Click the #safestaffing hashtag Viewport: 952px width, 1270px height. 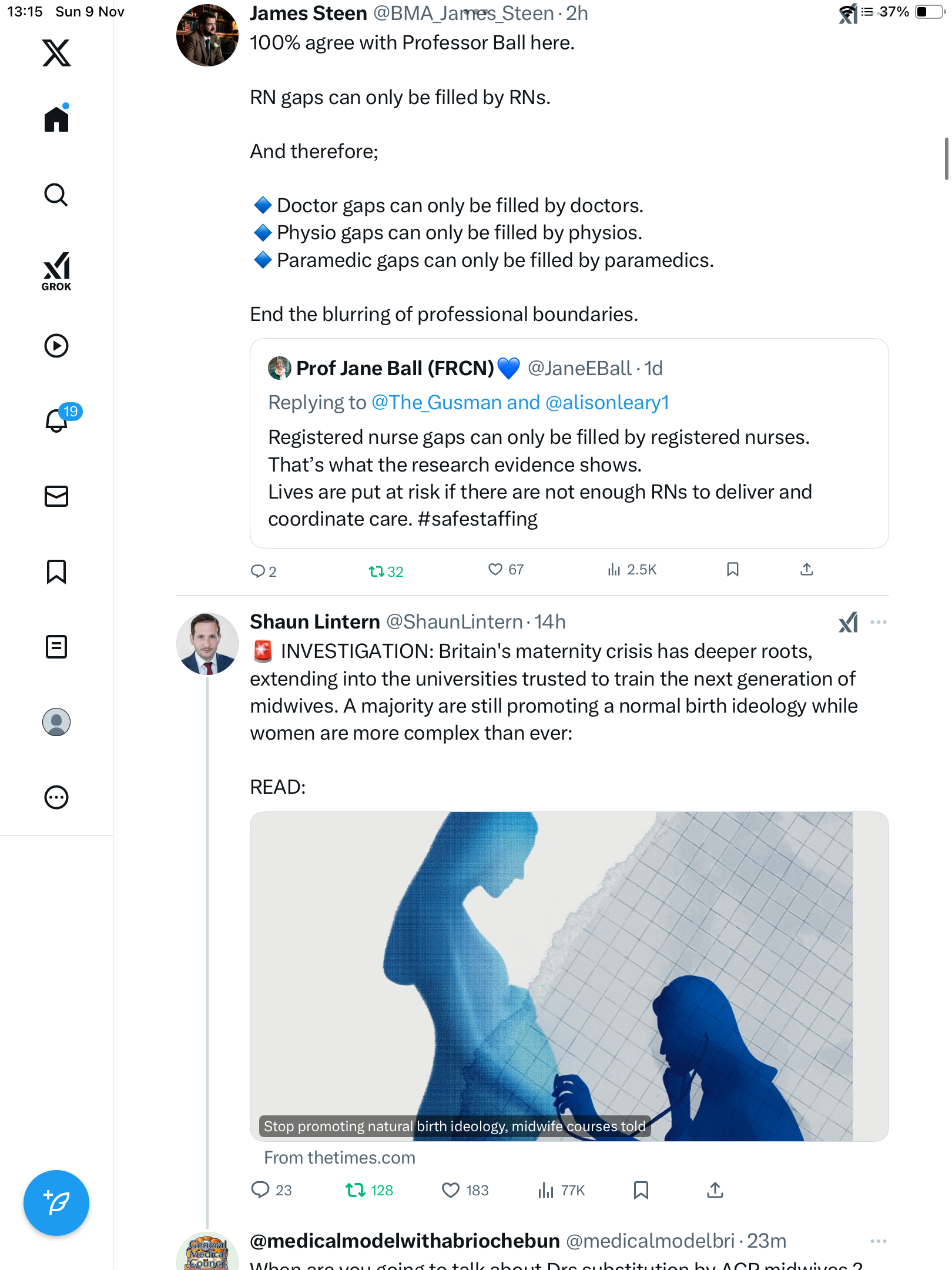pos(477,519)
